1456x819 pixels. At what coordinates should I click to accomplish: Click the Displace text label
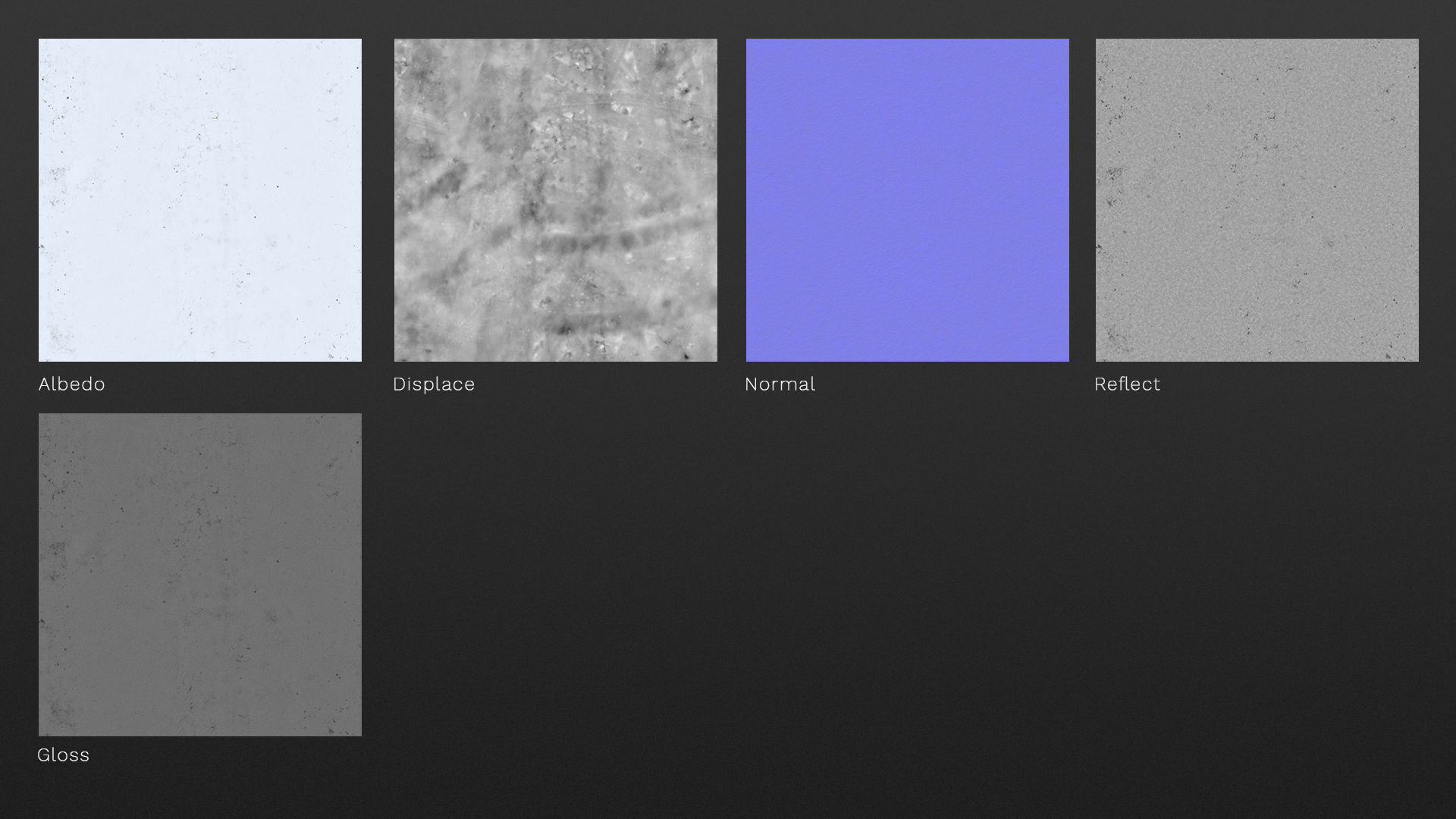coord(434,384)
